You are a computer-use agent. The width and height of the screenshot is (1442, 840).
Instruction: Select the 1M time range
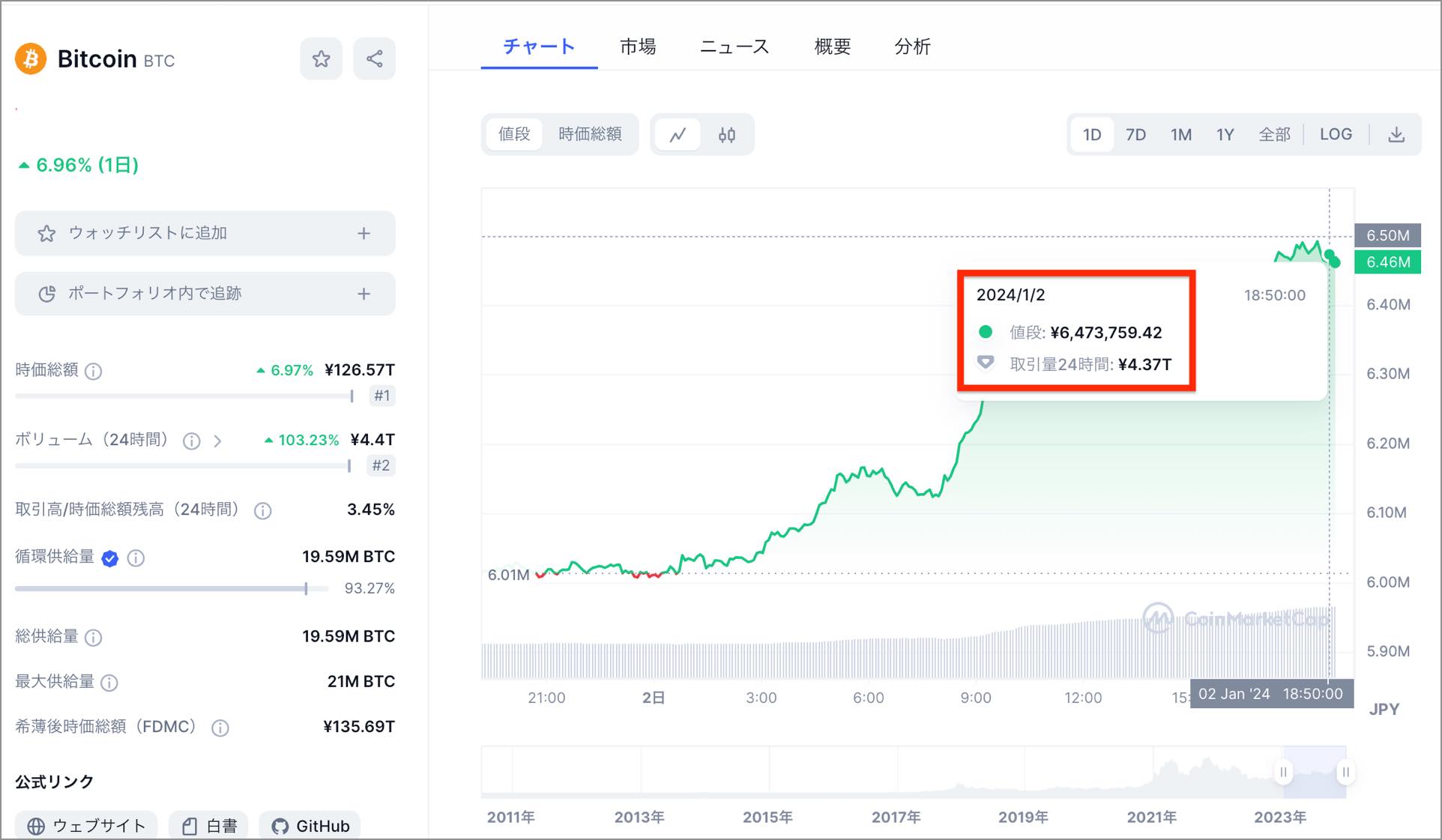pos(1181,135)
